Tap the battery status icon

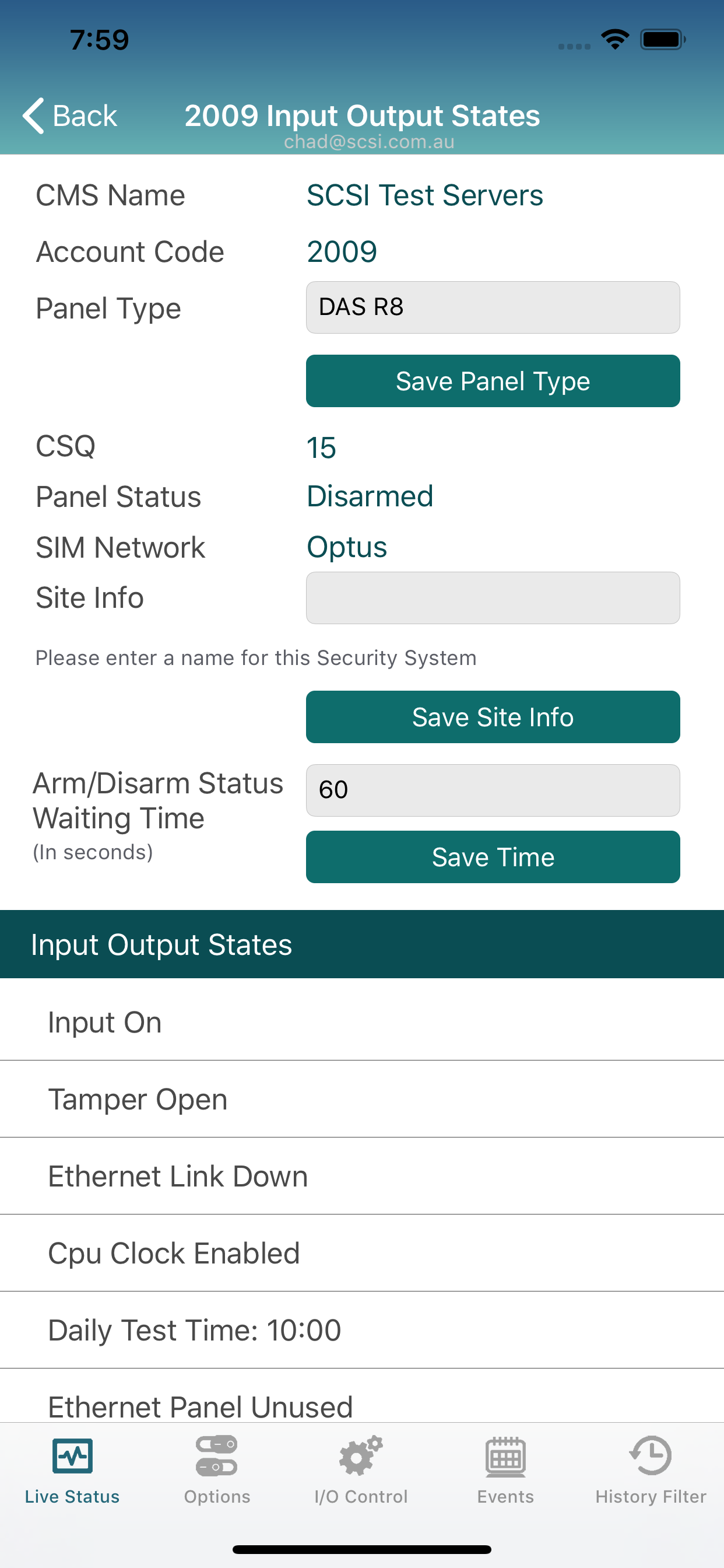(663, 40)
